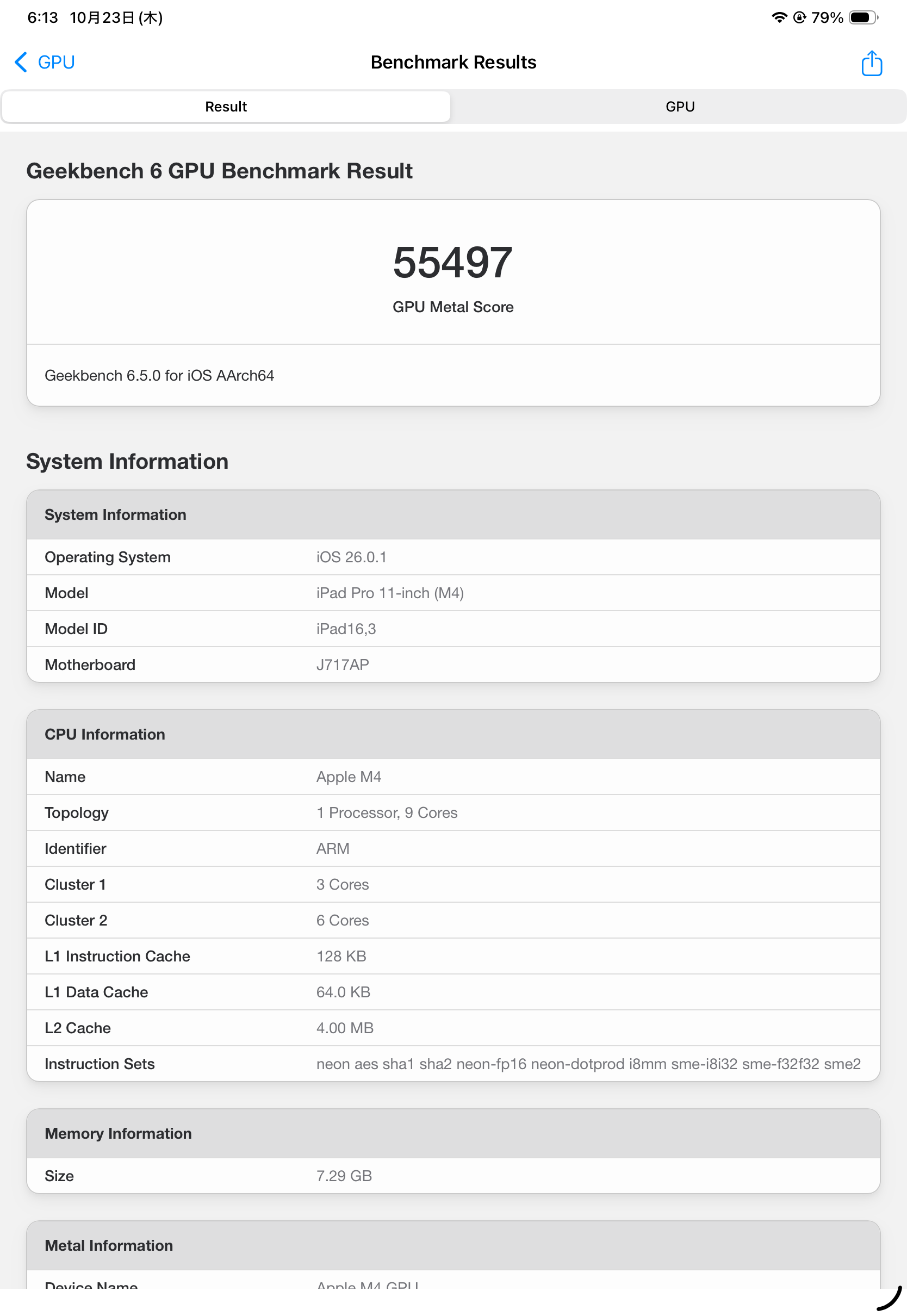Tap the Instruction Sets value text
Viewport: 907px width, 1316px height.
pos(588,1064)
